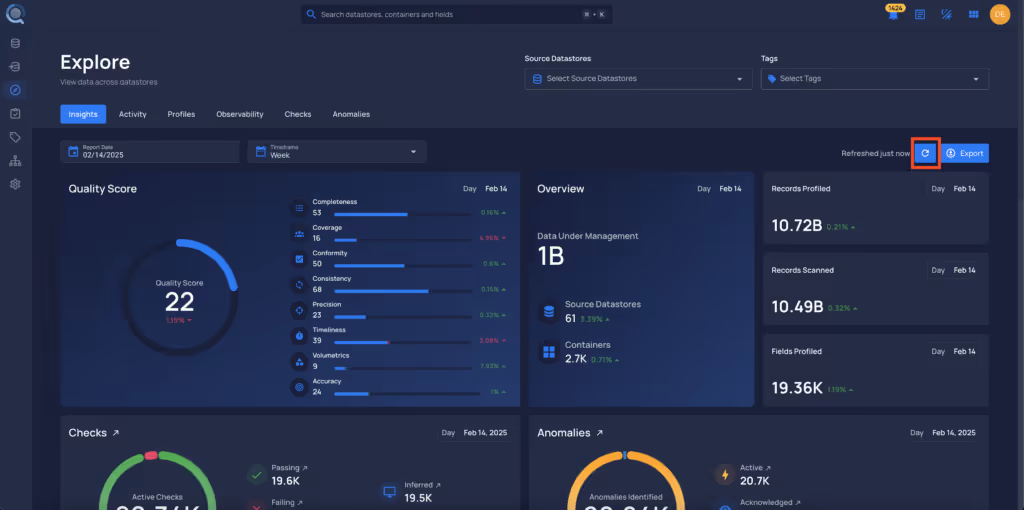Open the Source Datastores sidebar icon
Screen dimensions: 1024x510
(x=15, y=44)
